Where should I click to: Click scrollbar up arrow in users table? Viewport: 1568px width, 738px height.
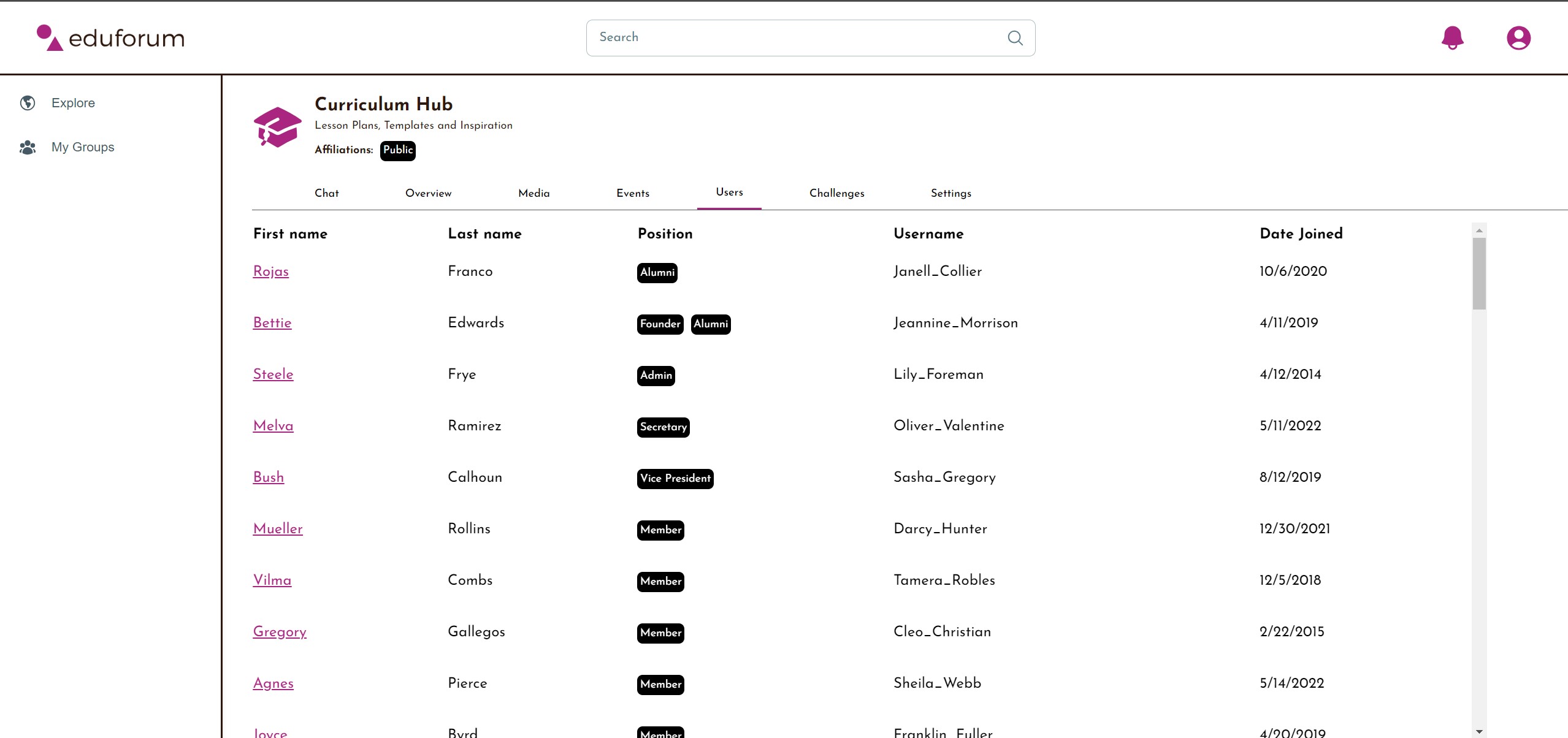[1479, 230]
